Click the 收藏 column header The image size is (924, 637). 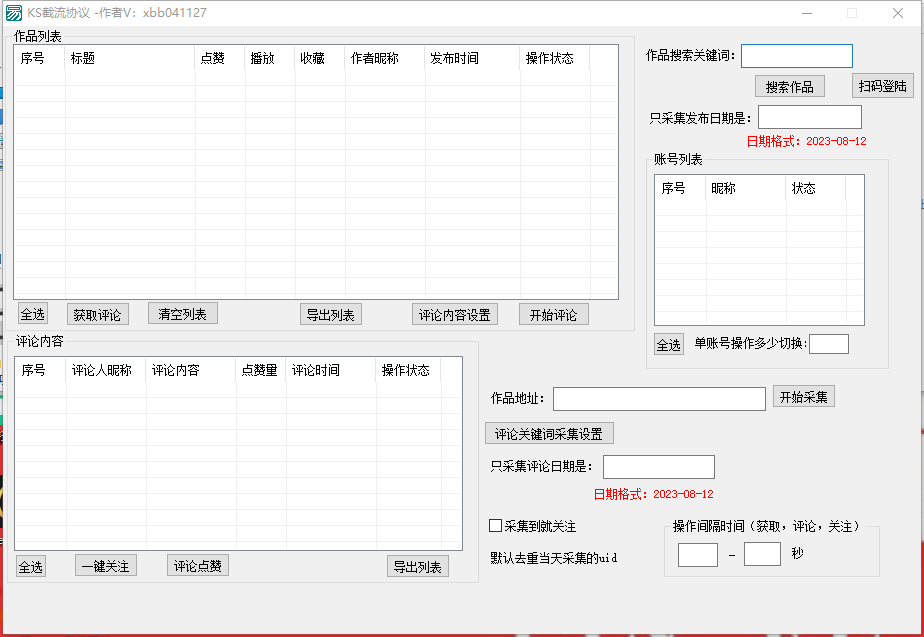320,58
